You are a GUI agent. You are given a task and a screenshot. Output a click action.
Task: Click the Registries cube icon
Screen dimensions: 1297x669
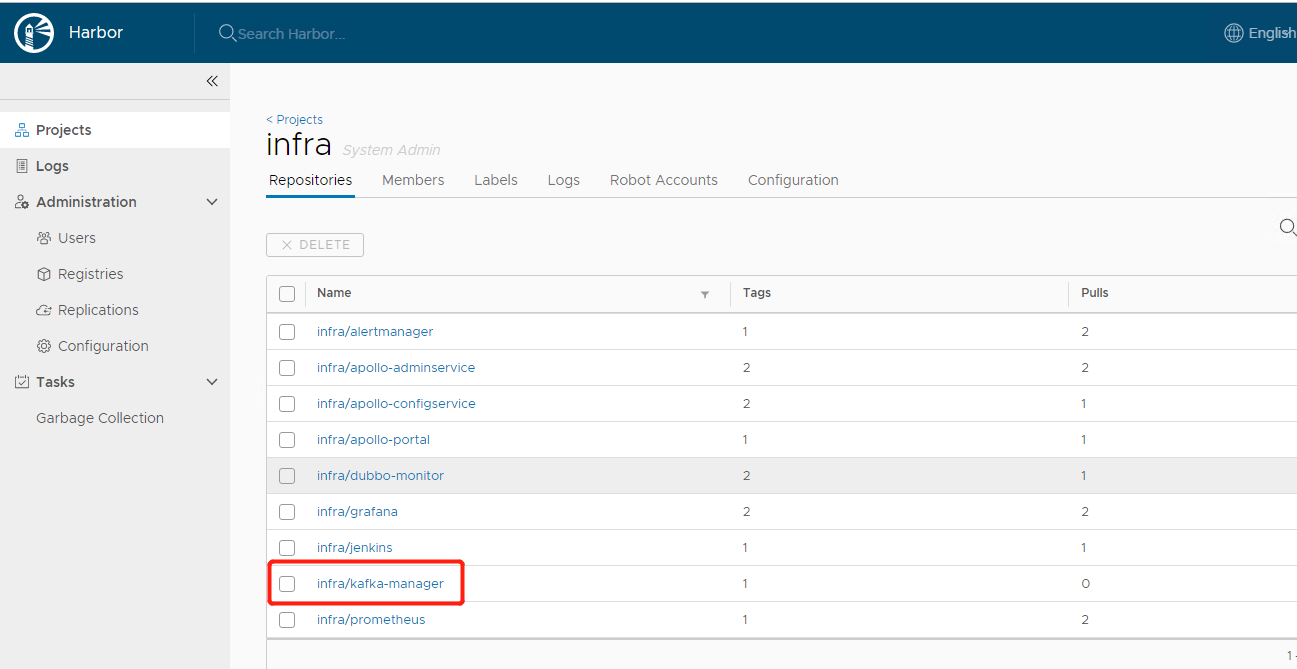[x=44, y=274]
